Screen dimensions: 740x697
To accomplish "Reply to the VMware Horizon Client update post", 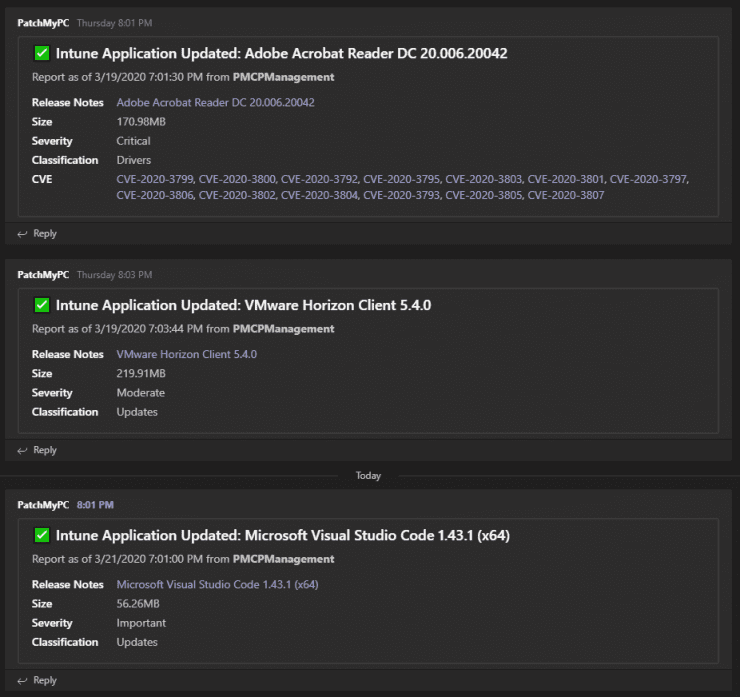I will [x=37, y=450].
